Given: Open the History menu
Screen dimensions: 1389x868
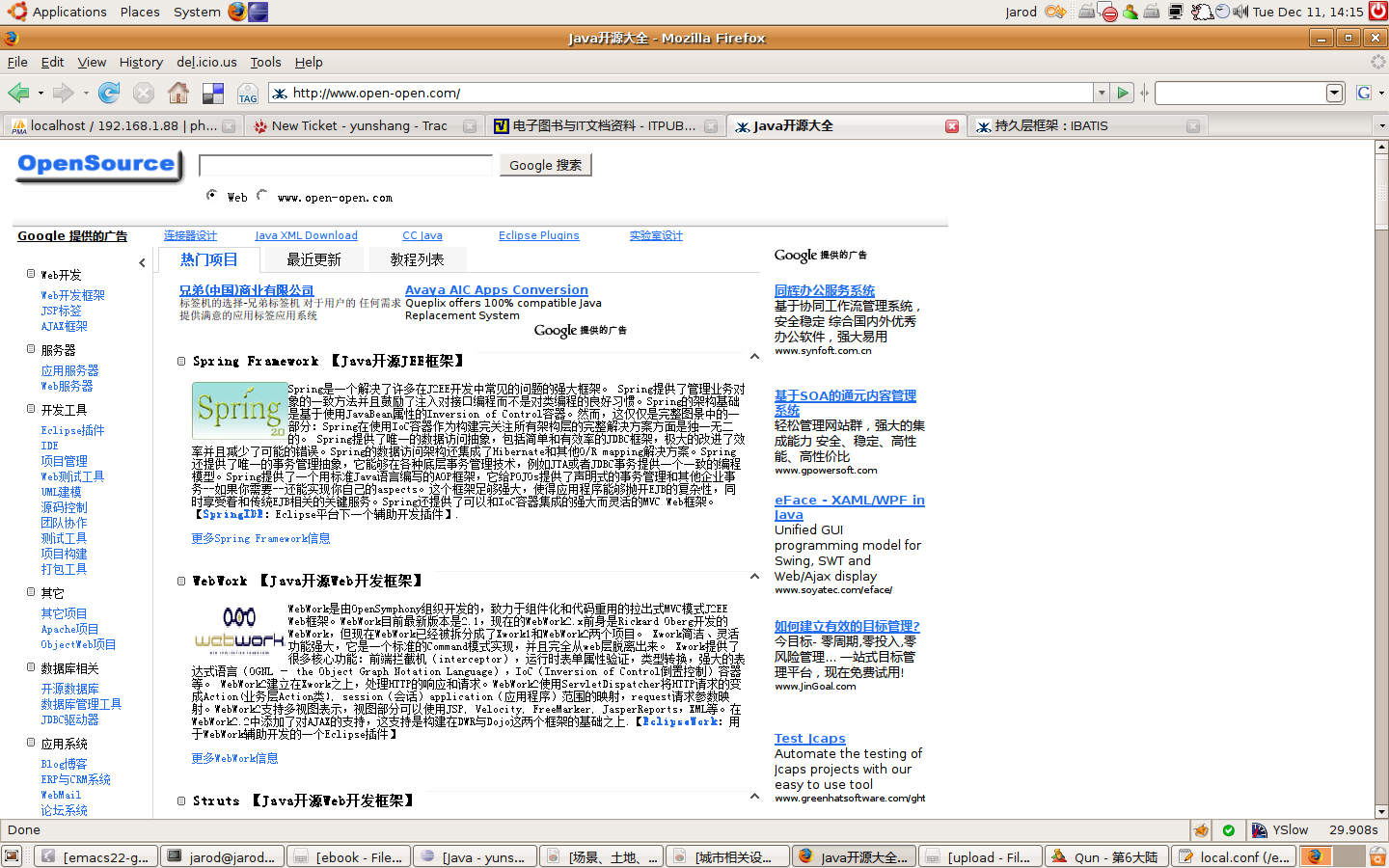Looking at the screenshot, I should (141, 62).
